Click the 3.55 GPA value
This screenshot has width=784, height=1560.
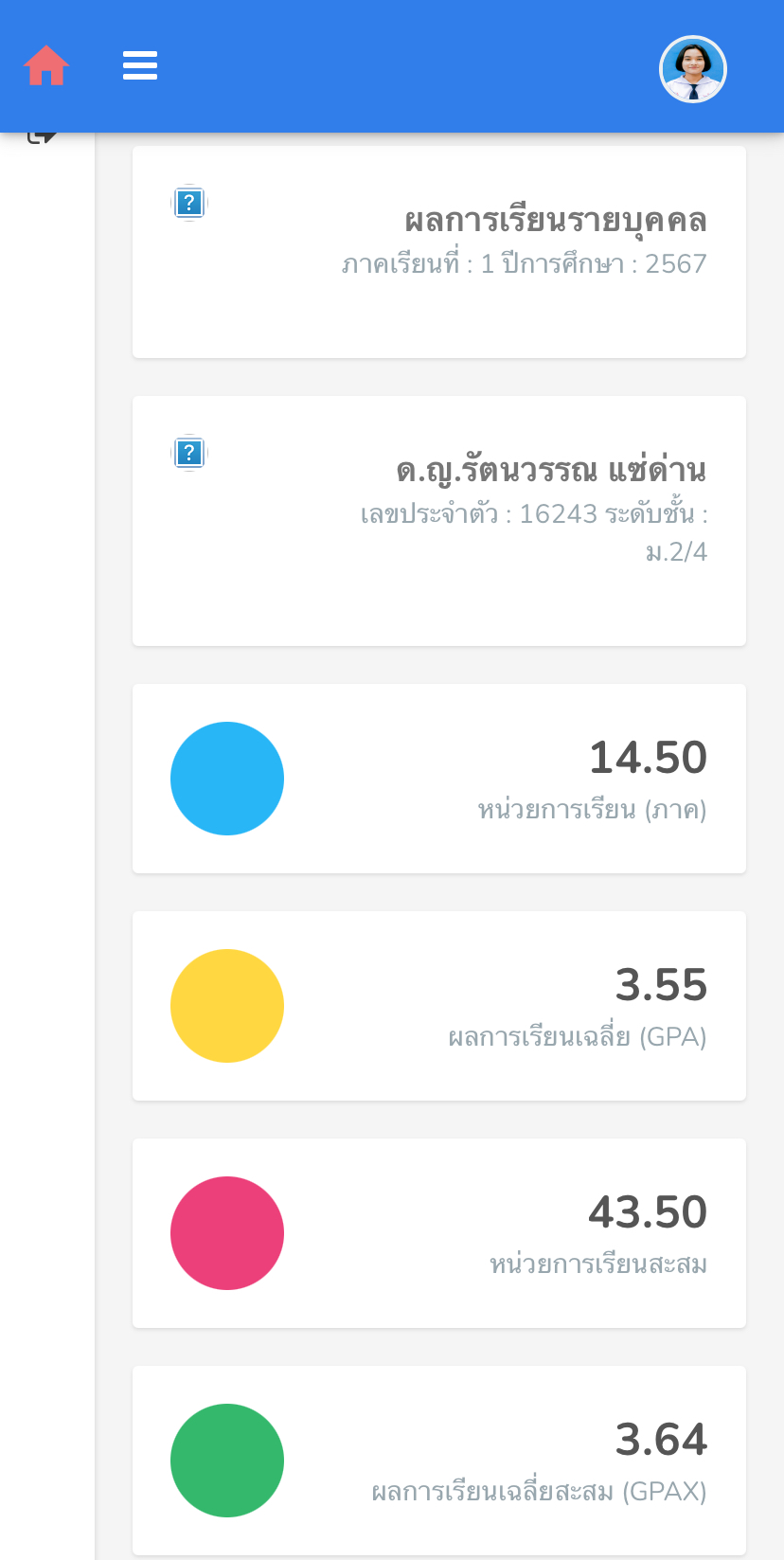point(662,985)
